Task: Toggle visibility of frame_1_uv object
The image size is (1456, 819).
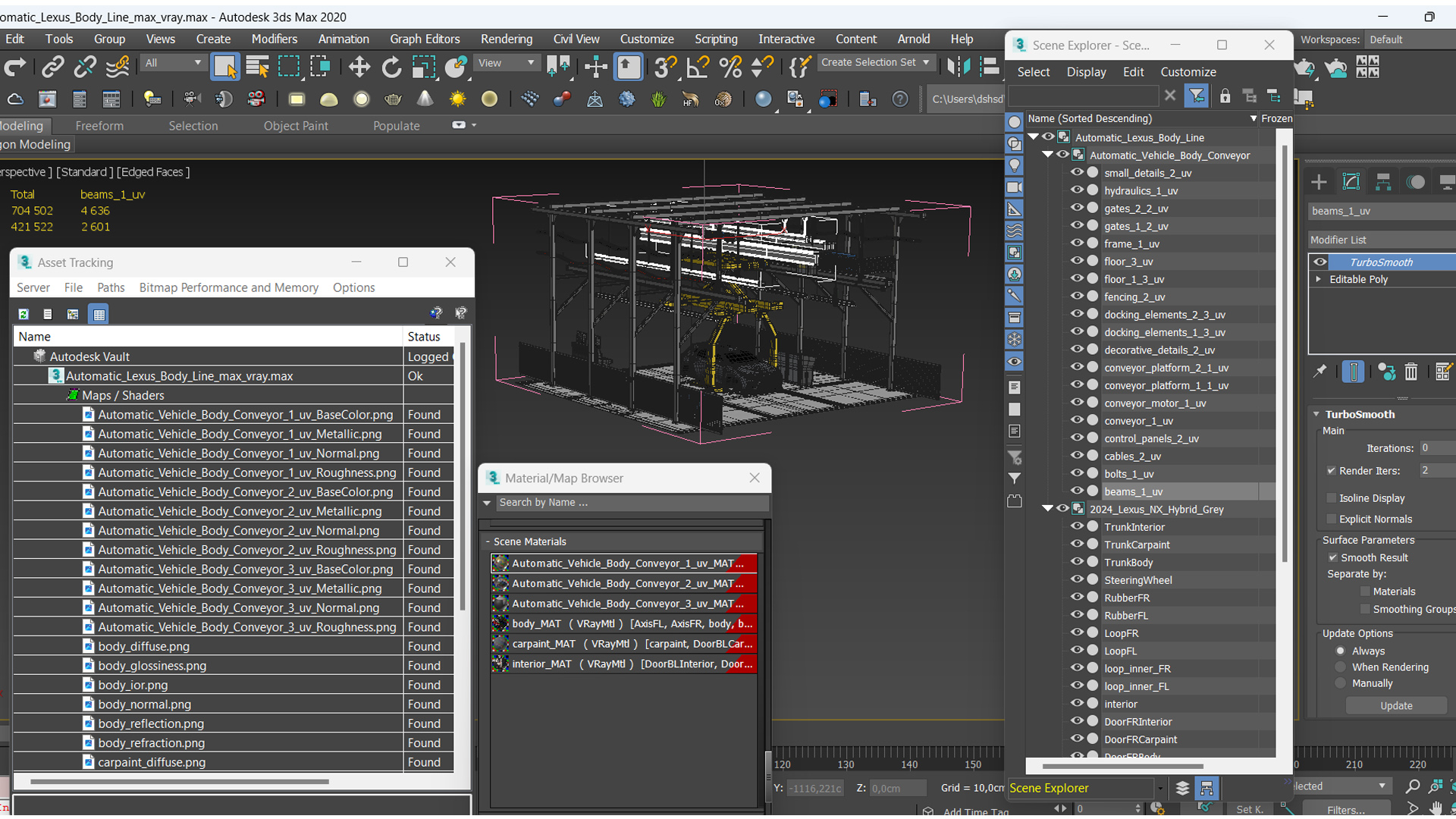Action: pyautogui.click(x=1077, y=243)
